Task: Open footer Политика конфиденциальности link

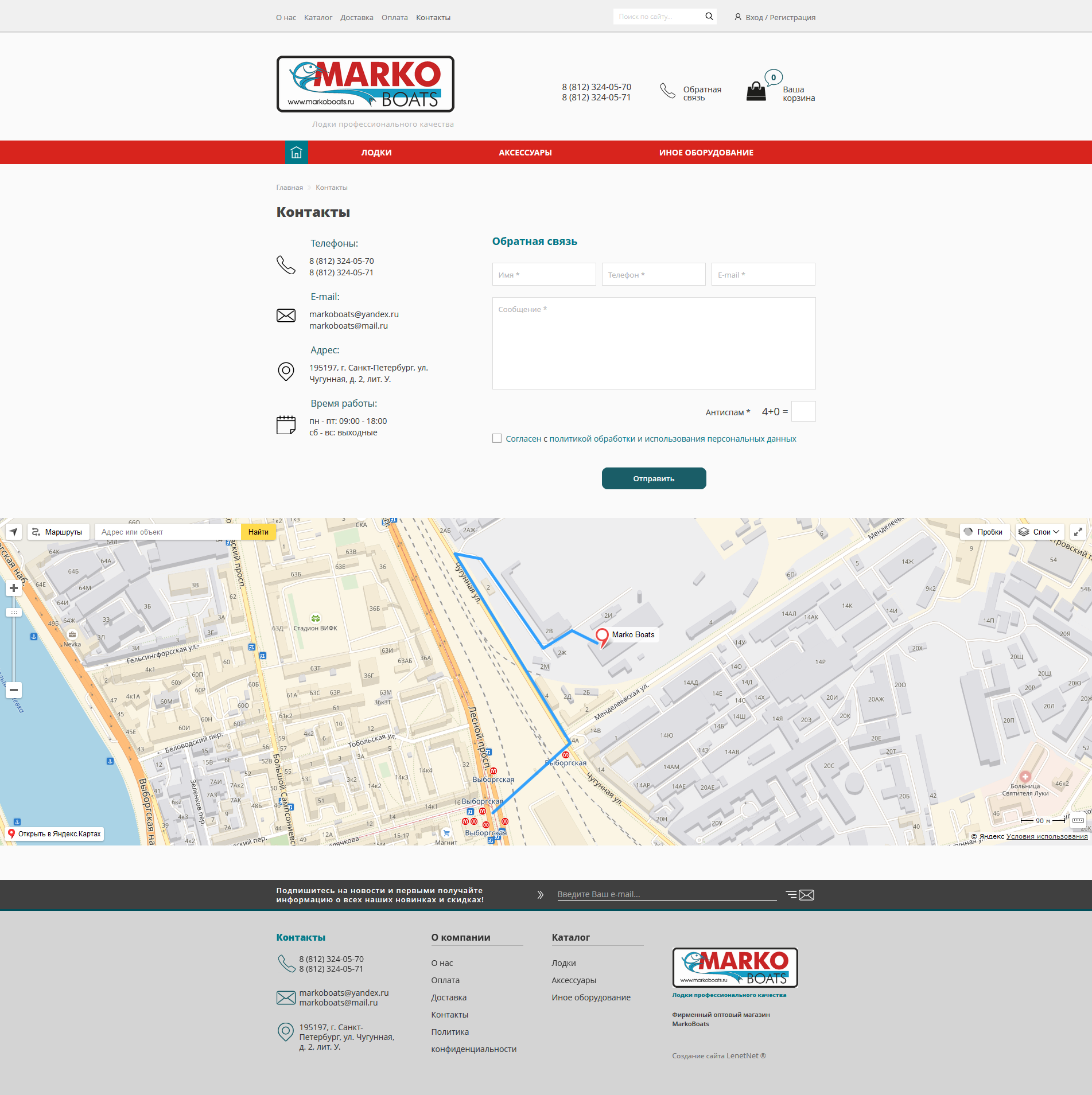Action: click(x=474, y=1041)
